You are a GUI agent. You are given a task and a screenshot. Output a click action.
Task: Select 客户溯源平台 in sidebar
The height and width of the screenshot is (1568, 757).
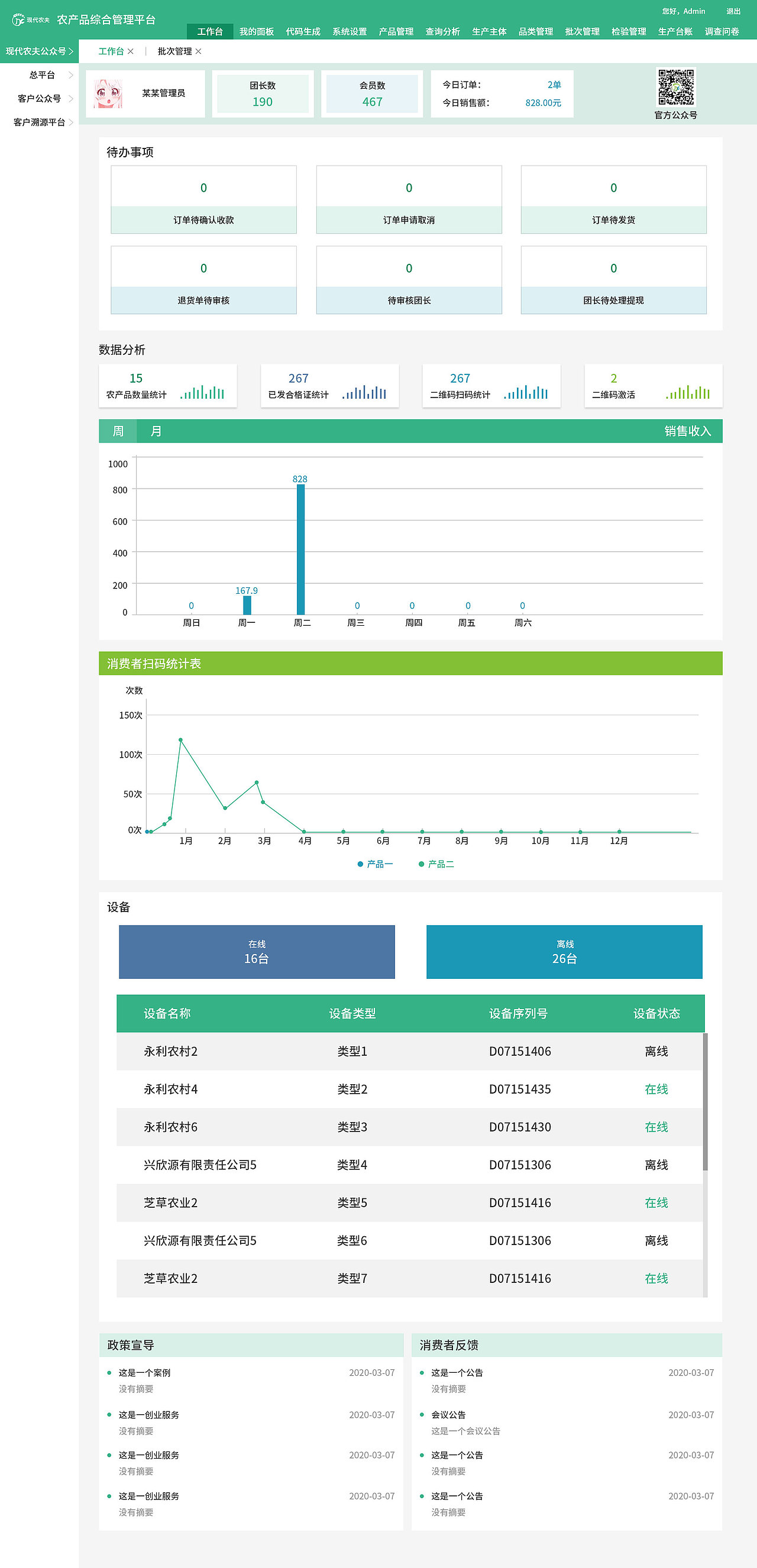coord(39,122)
